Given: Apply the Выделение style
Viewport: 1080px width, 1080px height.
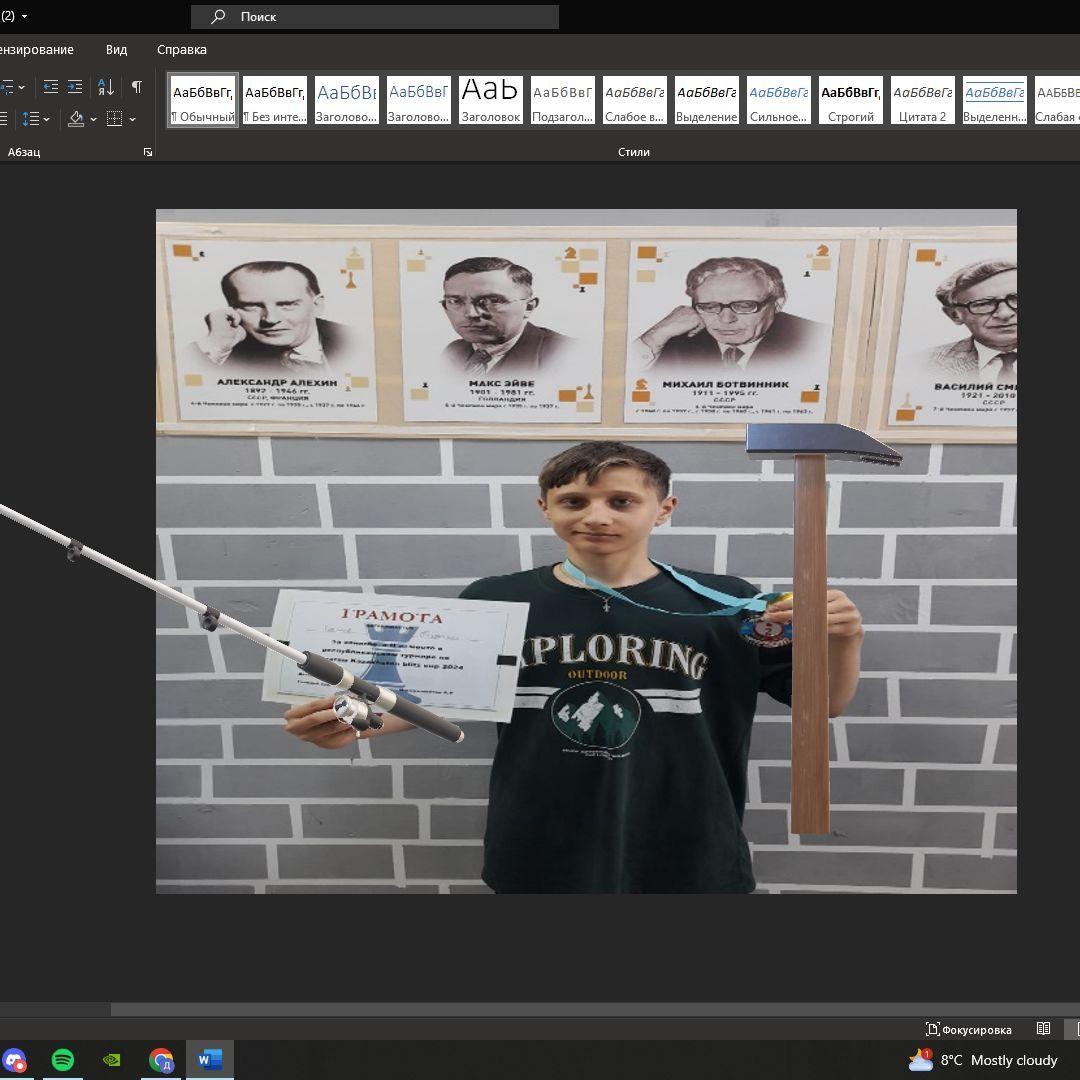Looking at the screenshot, I should click(707, 101).
